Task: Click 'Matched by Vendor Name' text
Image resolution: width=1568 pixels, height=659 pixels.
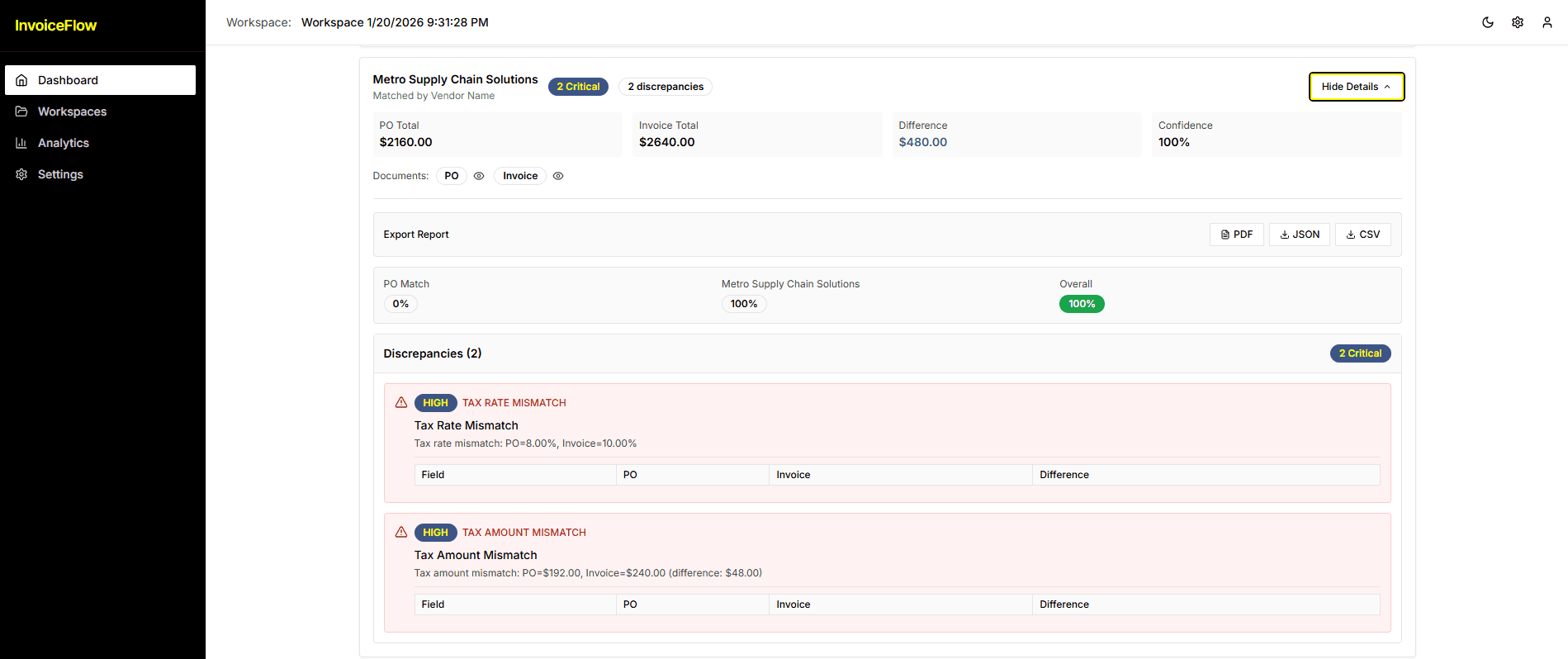Action: click(x=433, y=96)
